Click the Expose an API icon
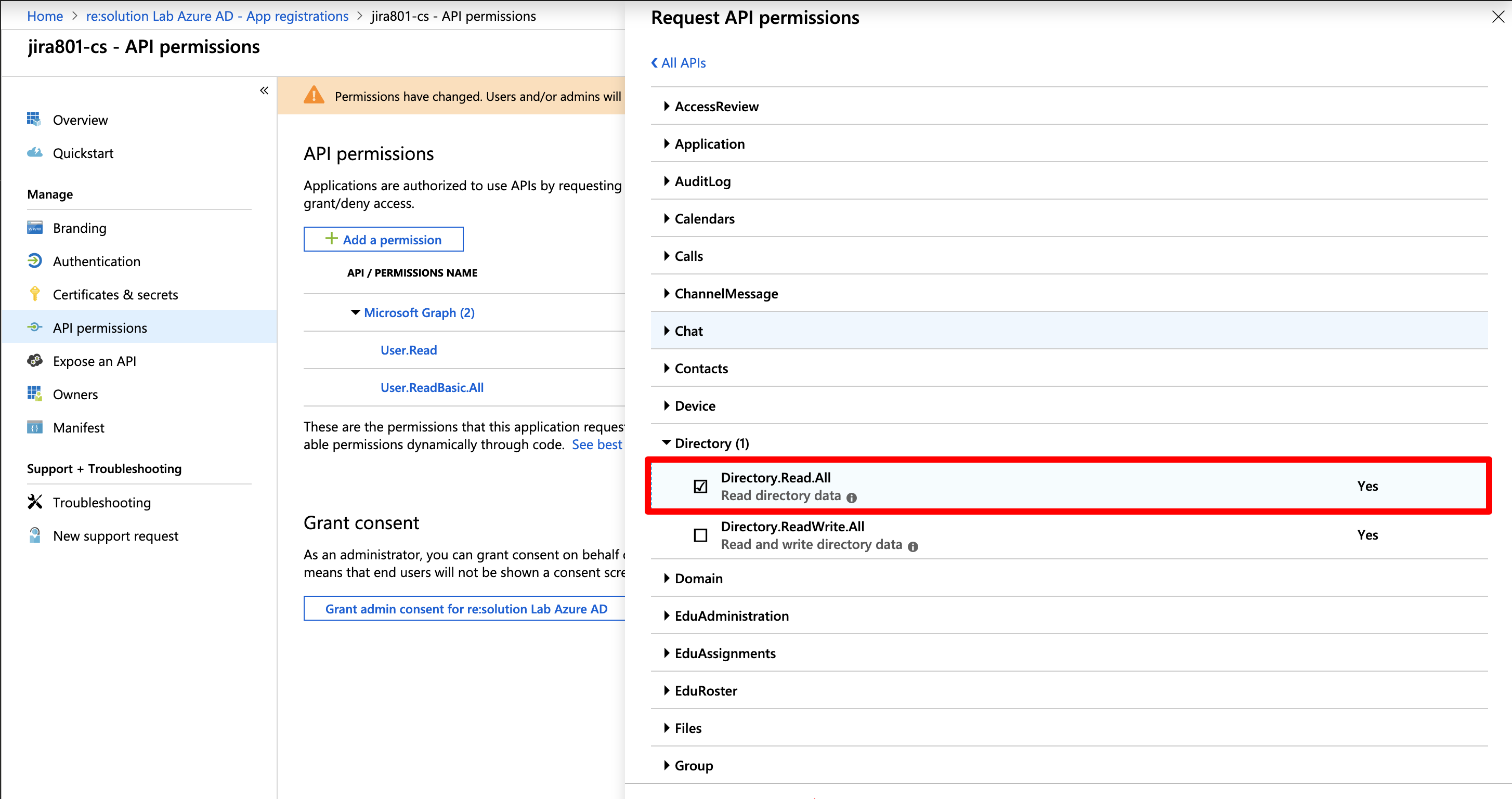1512x799 pixels. [35, 360]
